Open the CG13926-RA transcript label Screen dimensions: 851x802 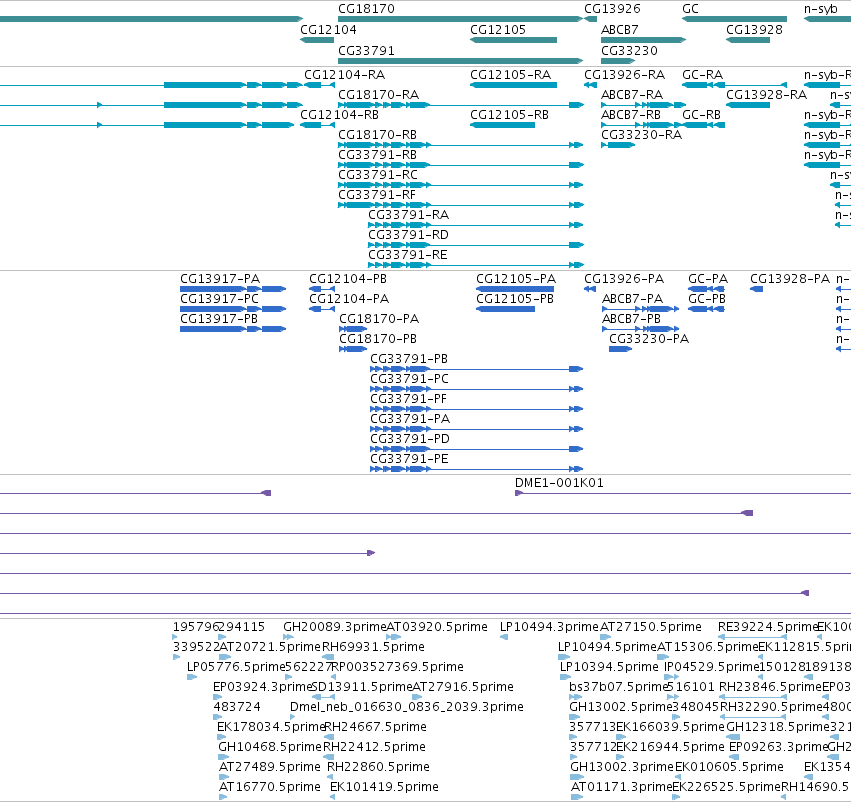(x=625, y=75)
